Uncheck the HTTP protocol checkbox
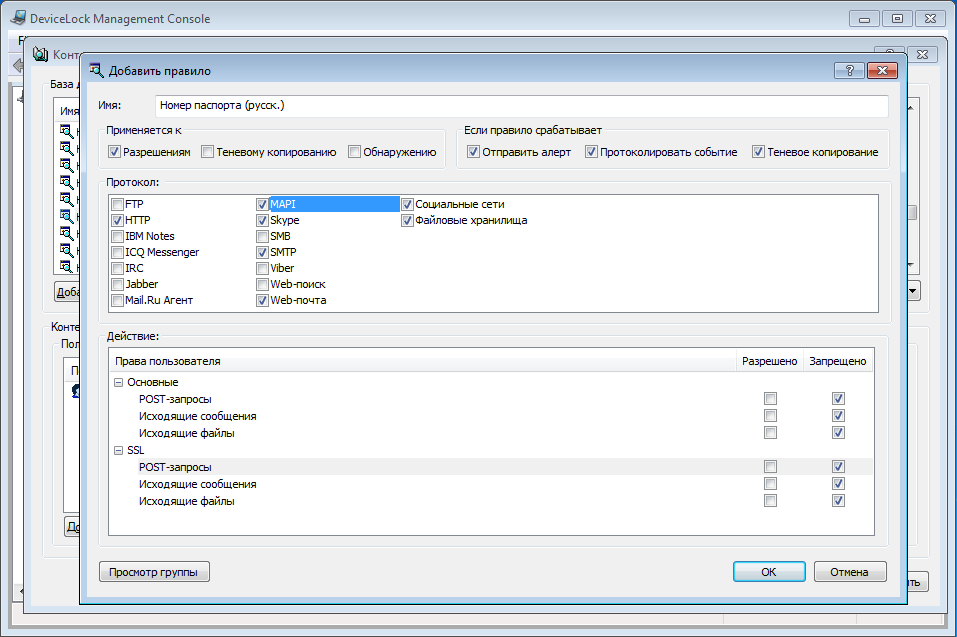Image resolution: width=957 pixels, height=637 pixels. (x=118, y=220)
